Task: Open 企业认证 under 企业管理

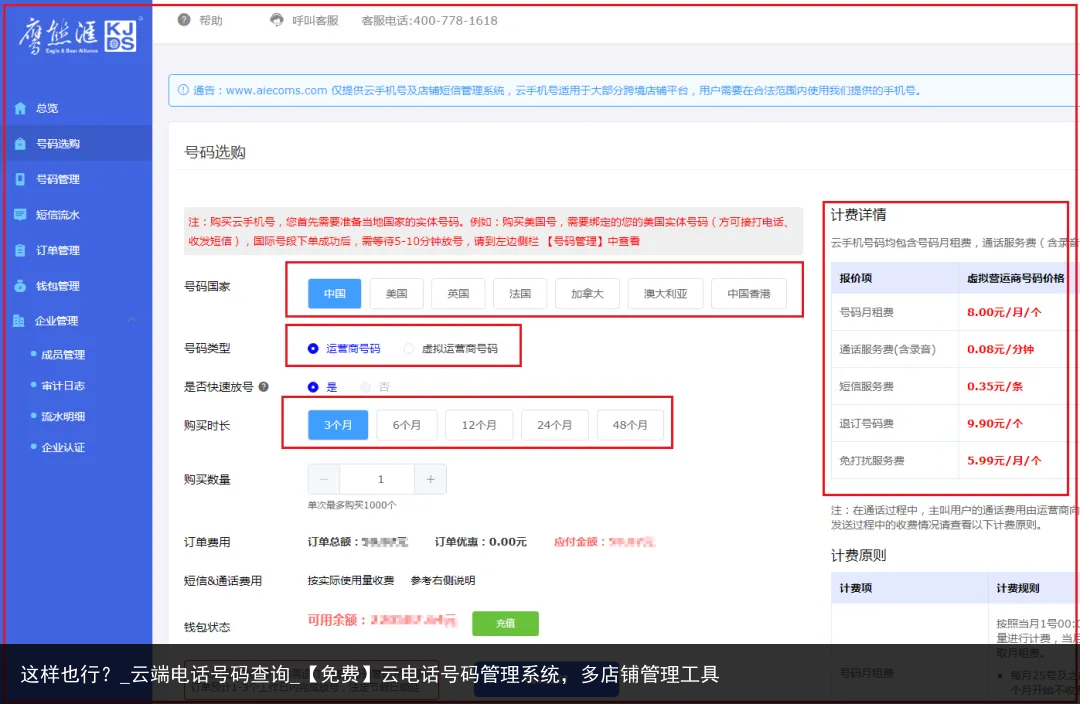Action: pos(63,448)
